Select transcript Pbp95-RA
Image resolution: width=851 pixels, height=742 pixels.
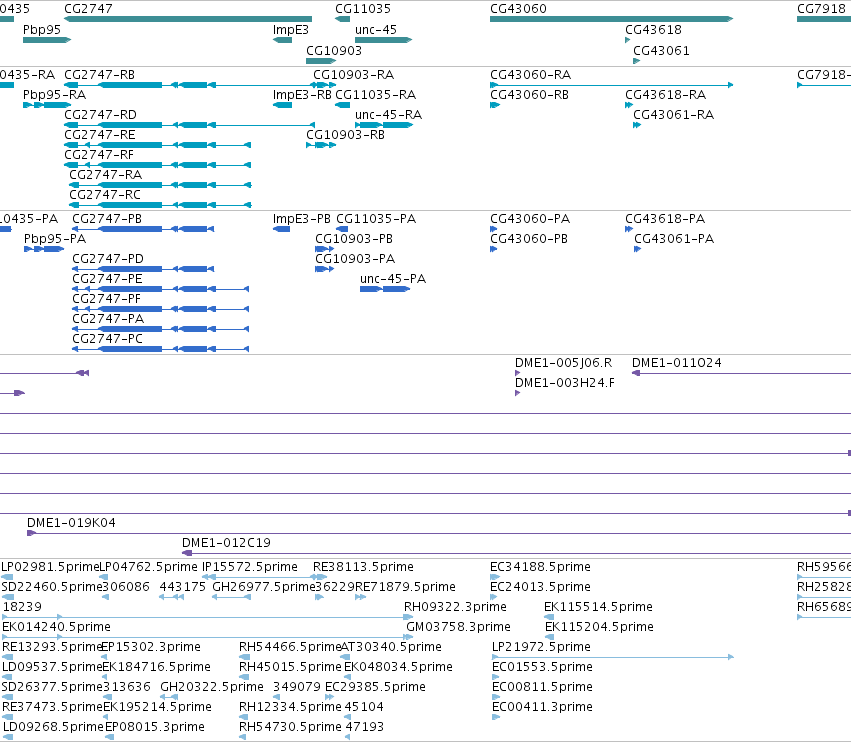pos(47,105)
